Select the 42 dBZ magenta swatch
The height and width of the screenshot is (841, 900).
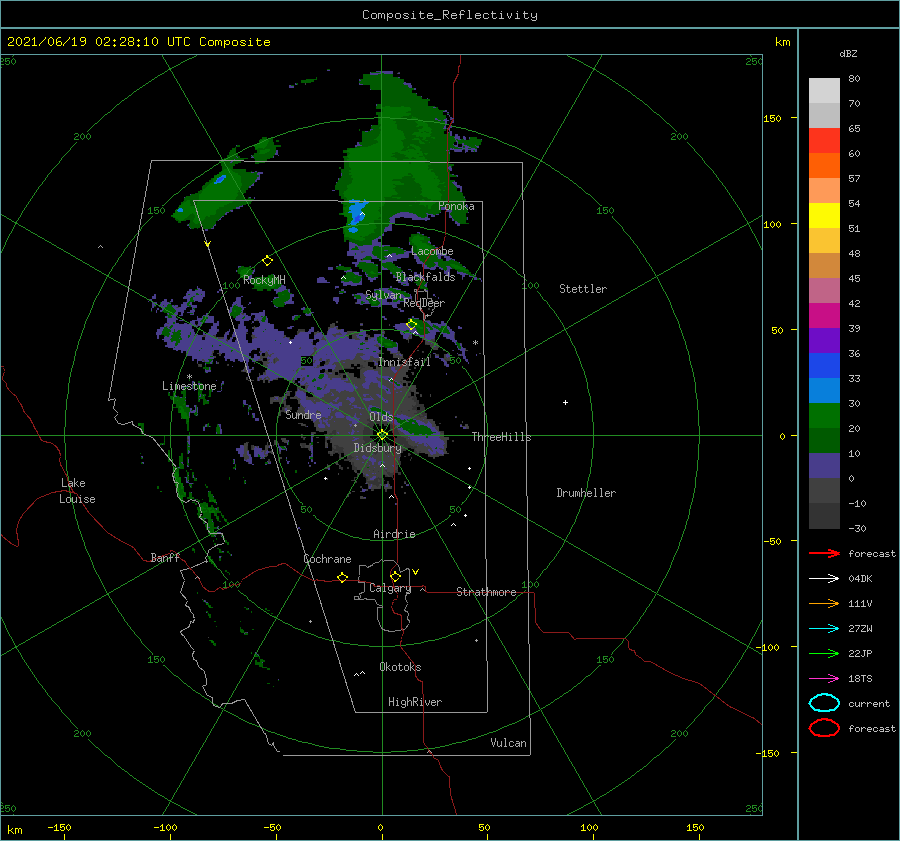(x=824, y=315)
